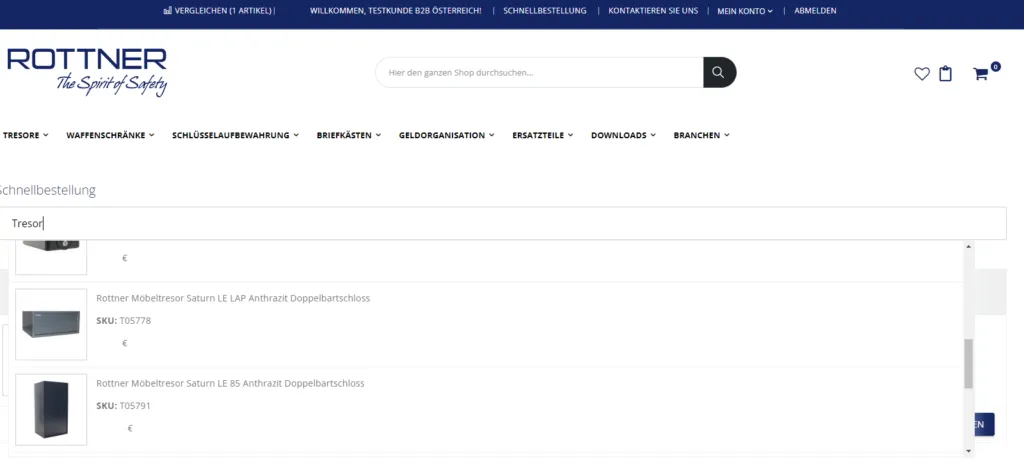
Task: Open Kontaktieren Sie uns link
Action: point(653,11)
